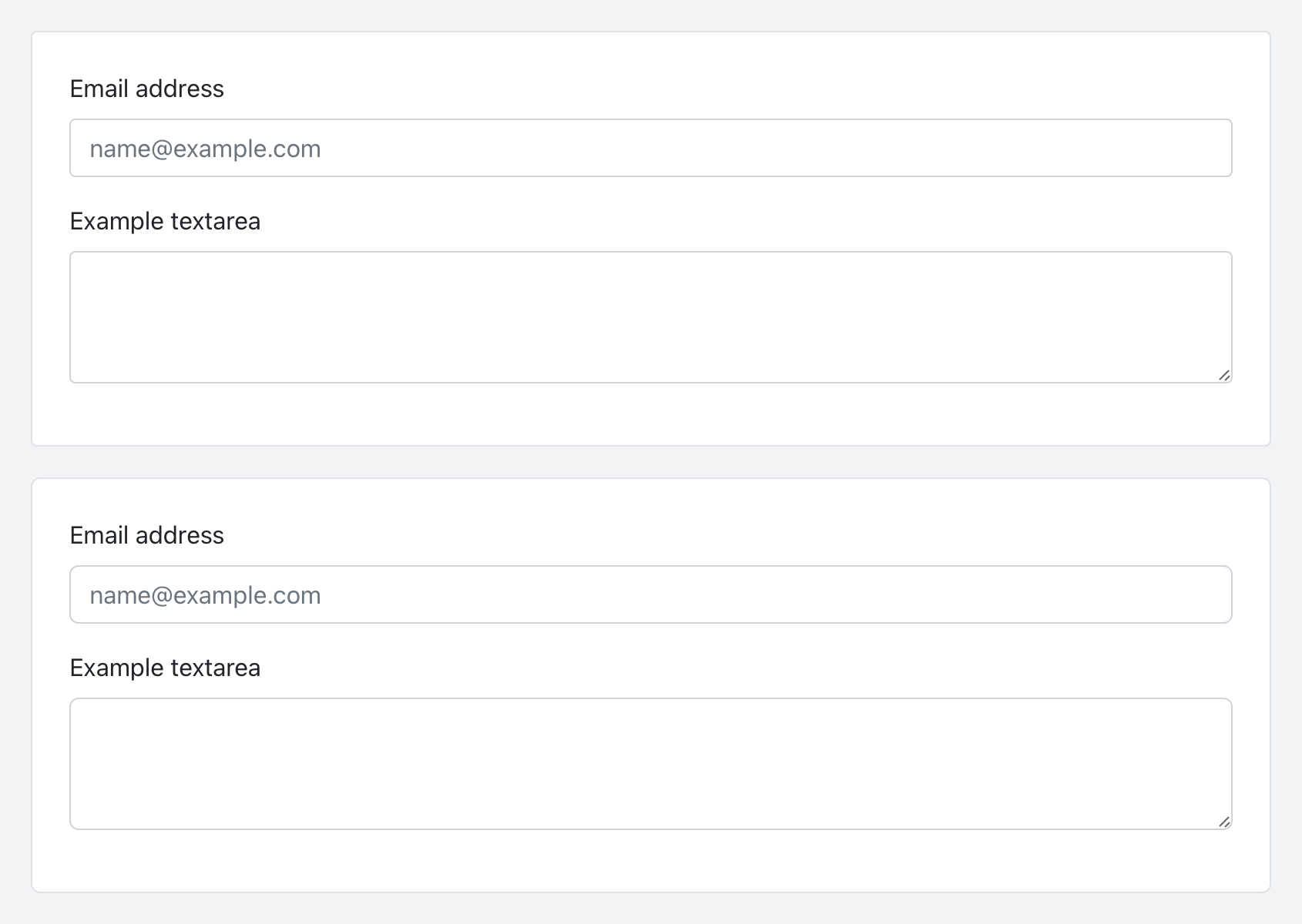
Task: Click the second textarea's resize grip icon
Action: pos(1224,822)
